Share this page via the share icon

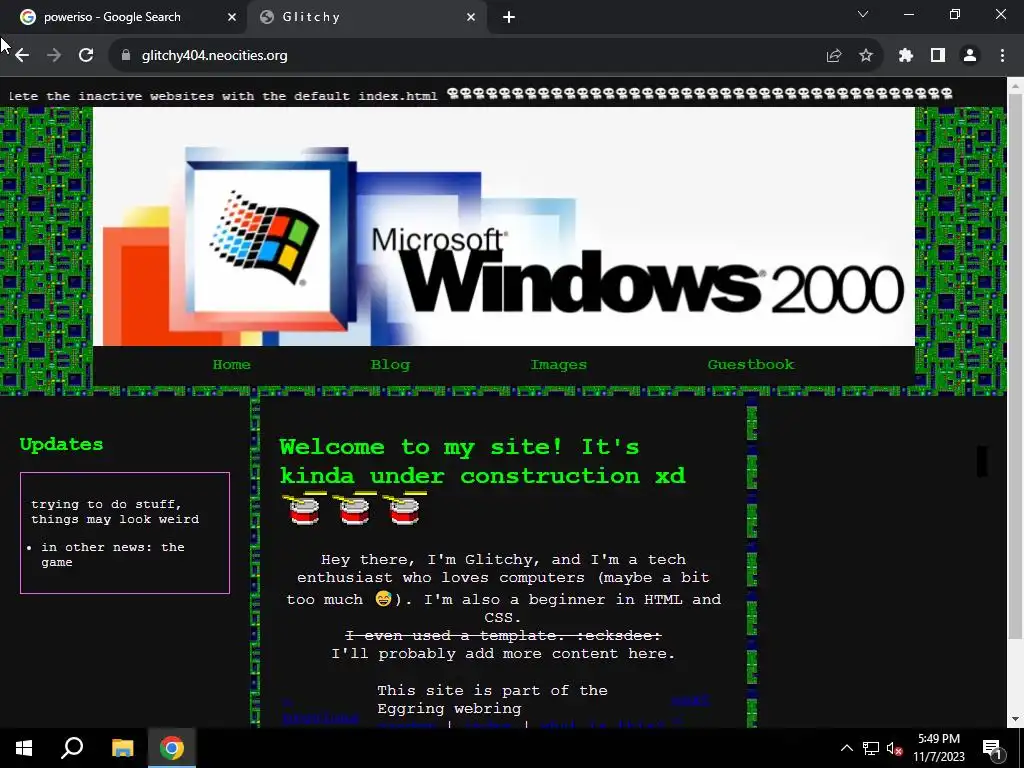834,56
